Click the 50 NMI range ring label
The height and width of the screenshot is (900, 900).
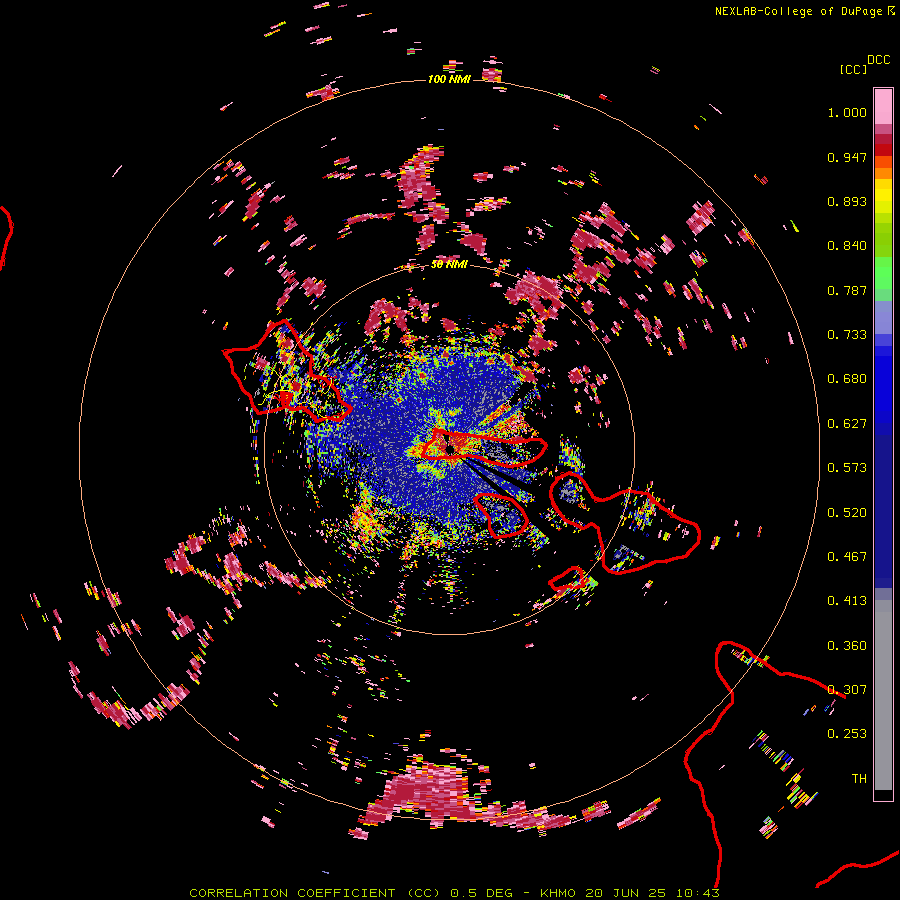[x=449, y=265]
